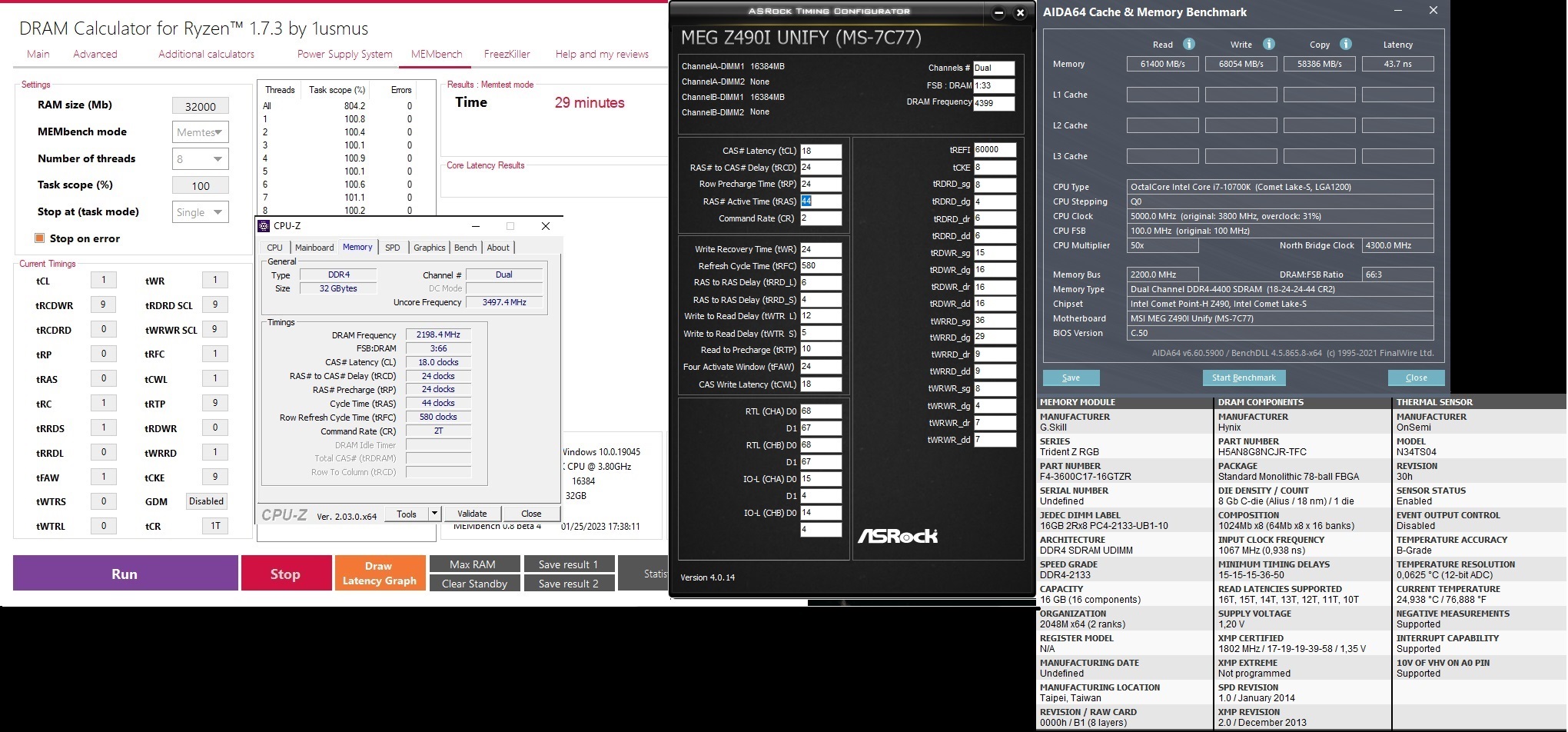1568x732 pixels.
Task: Click the Close button in CPU-Z
Action: 531,514
